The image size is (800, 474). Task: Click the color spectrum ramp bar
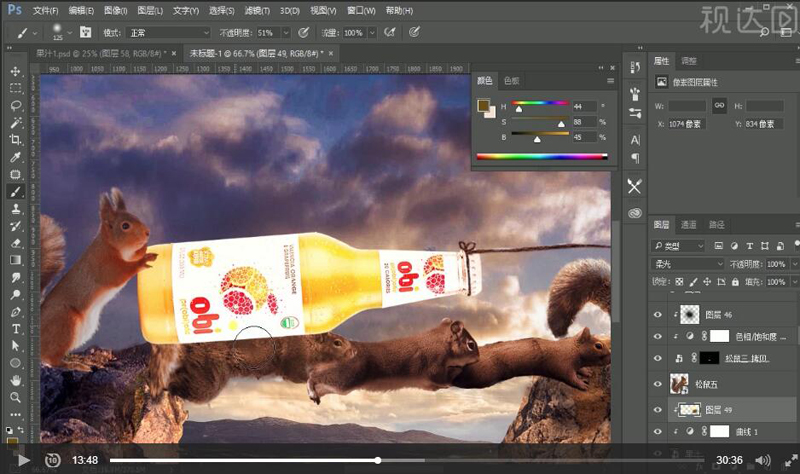542,157
